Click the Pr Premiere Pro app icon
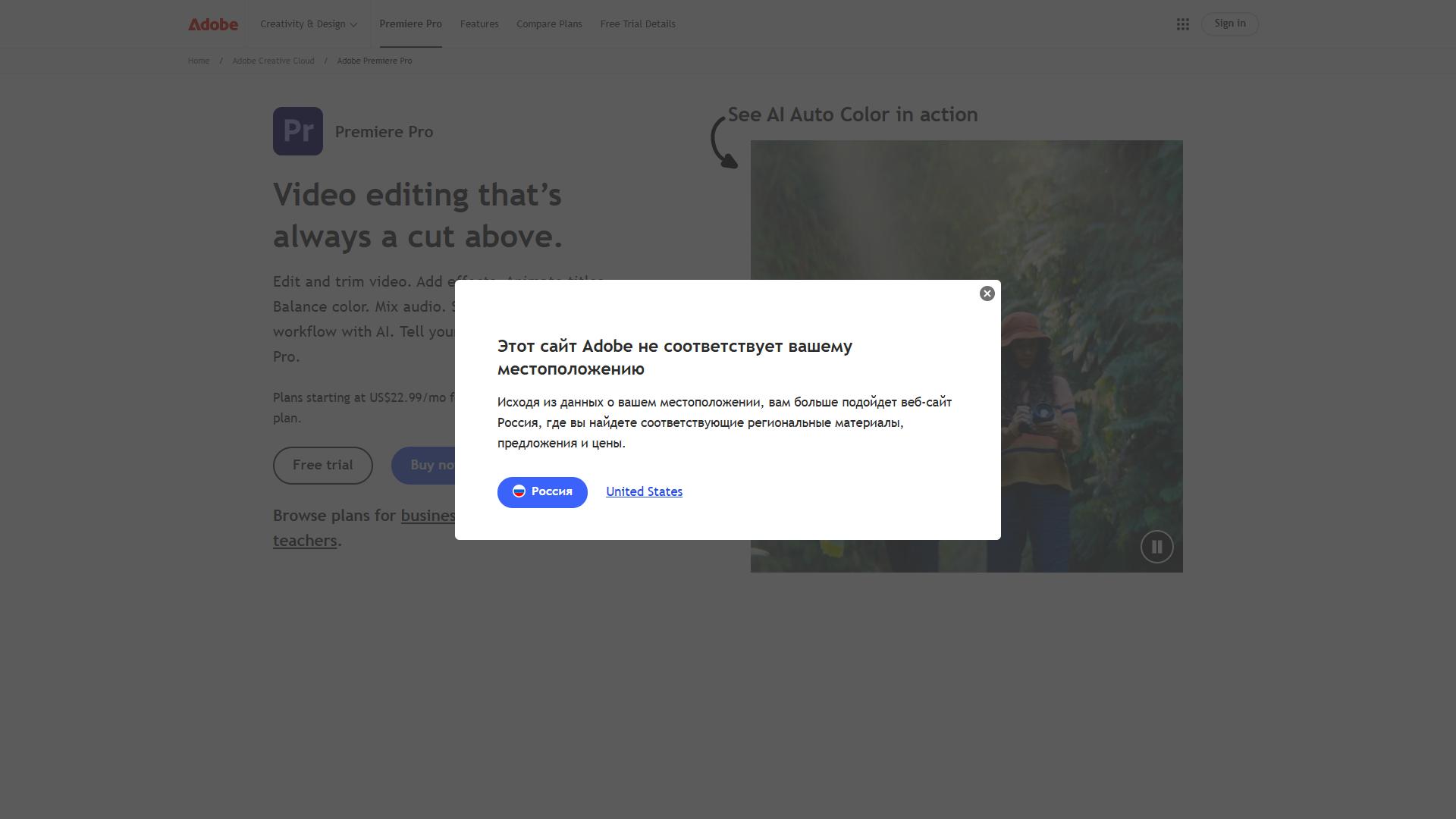The height and width of the screenshot is (819, 1456). coord(298,131)
